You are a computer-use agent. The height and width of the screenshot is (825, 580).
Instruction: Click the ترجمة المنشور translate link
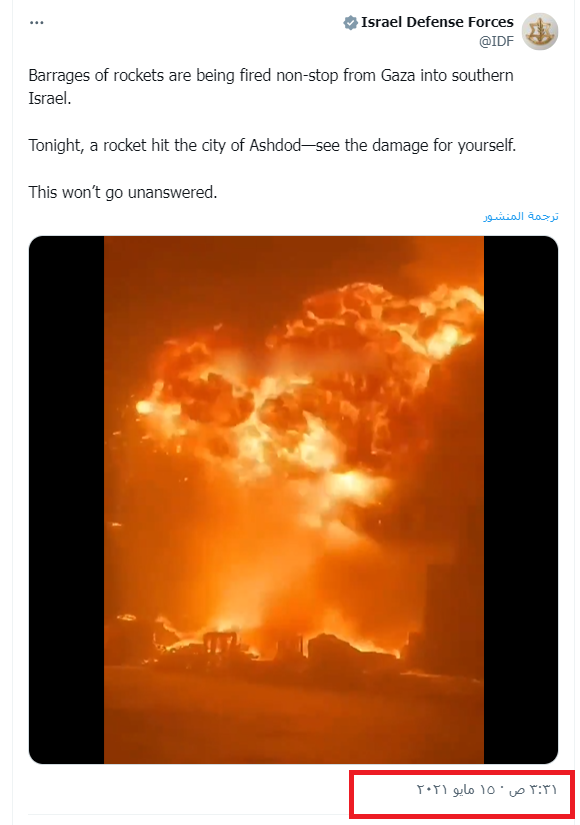click(x=521, y=216)
